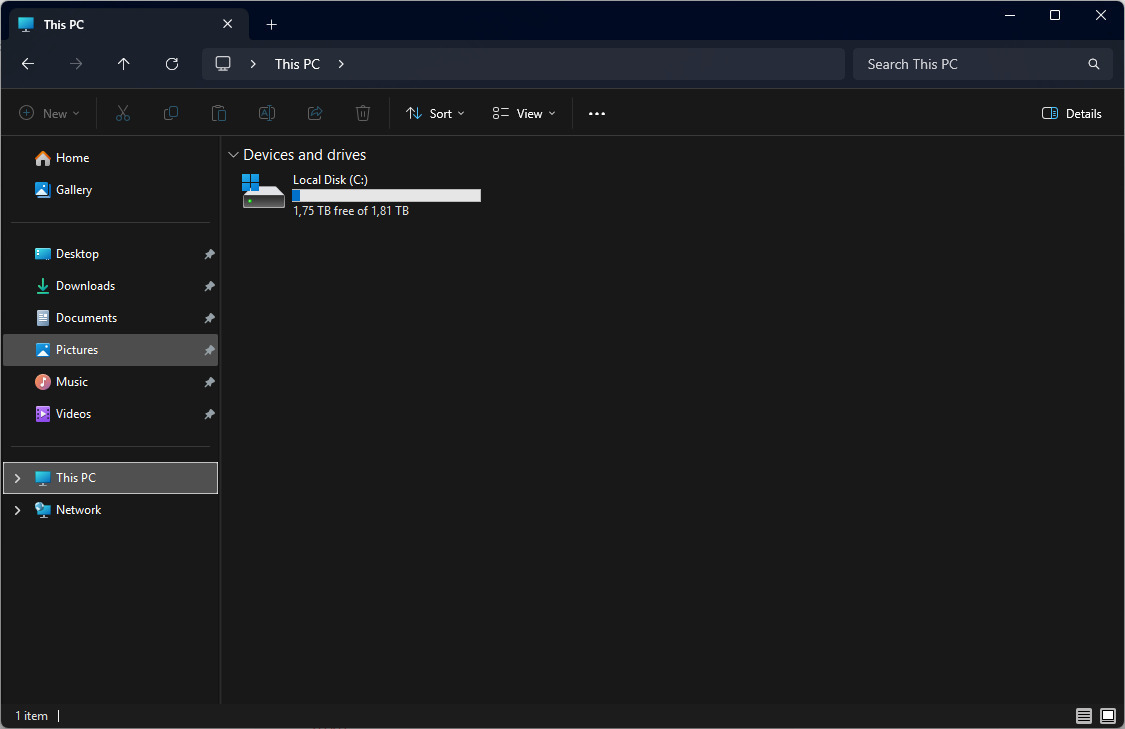Select Network in navigation pane
Screen dimensions: 1125x729
[110, 510]
